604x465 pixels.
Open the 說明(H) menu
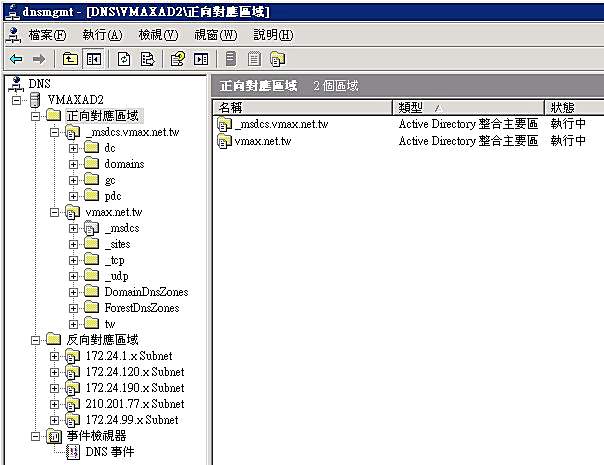273,35
